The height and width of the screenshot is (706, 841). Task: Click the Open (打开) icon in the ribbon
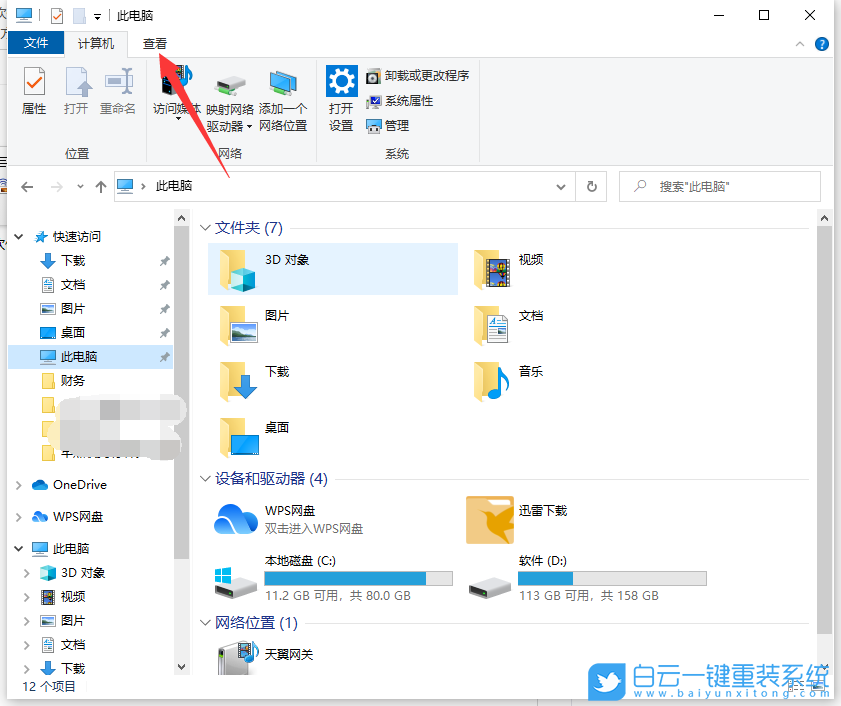tap(77, 95)
